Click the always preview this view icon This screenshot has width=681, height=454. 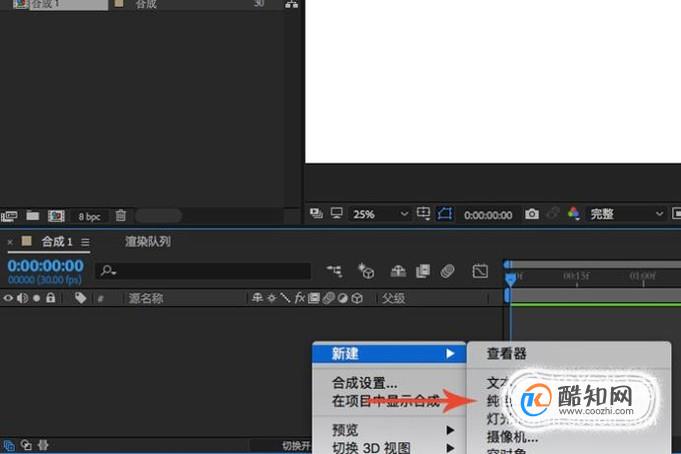click(316, 213)
